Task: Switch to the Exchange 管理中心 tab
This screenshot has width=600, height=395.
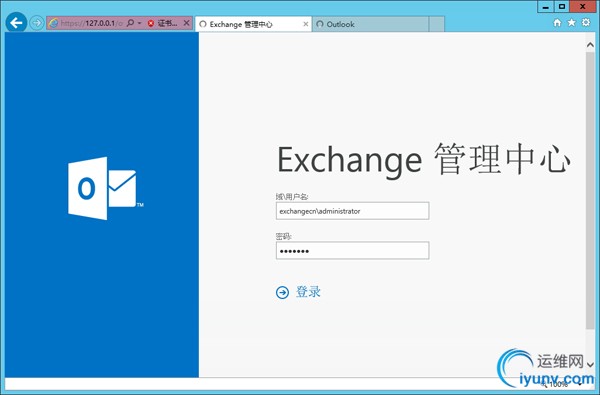Action: pos(253,24)
